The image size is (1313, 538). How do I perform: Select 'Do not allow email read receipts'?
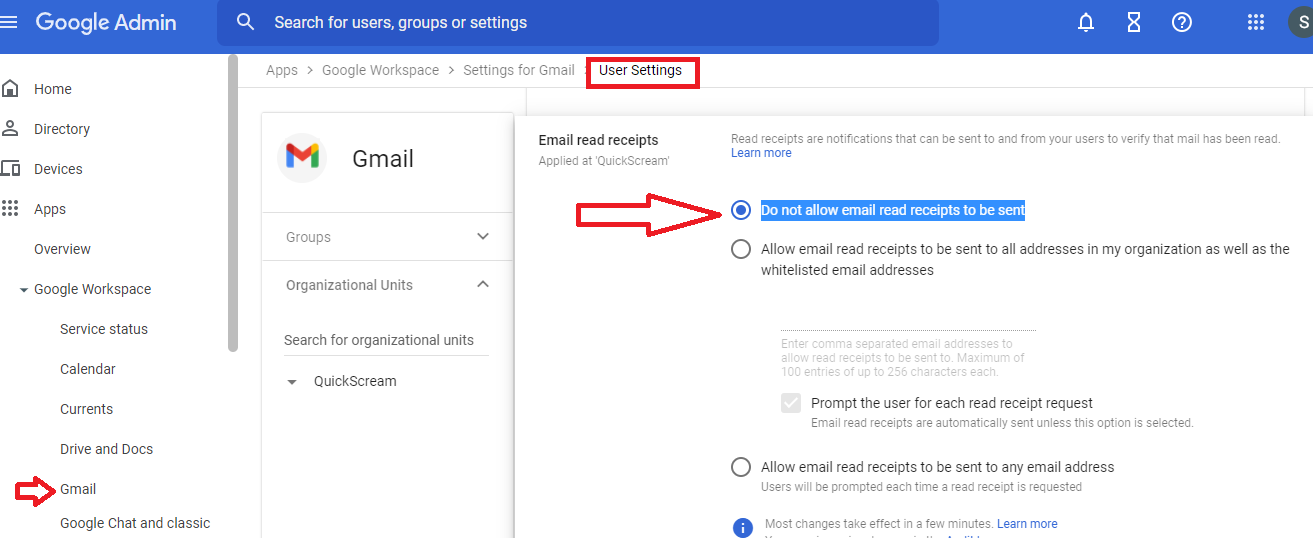741,210
